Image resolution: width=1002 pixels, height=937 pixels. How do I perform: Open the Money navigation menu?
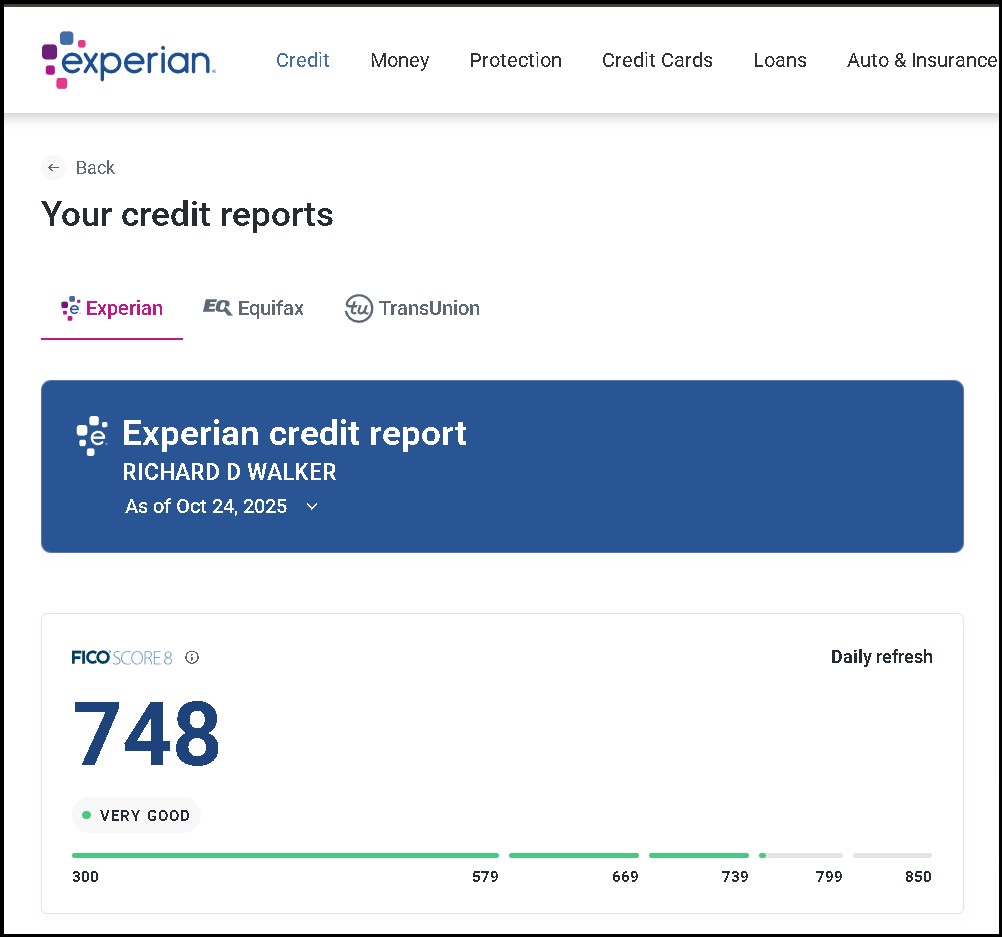coord(399,60)
